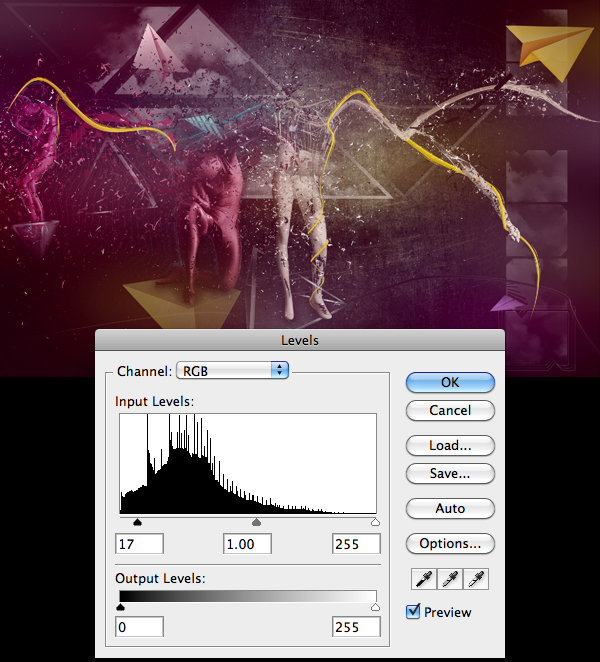Click the input black point slider
600x662 pixels.
[x=137, y=523]
